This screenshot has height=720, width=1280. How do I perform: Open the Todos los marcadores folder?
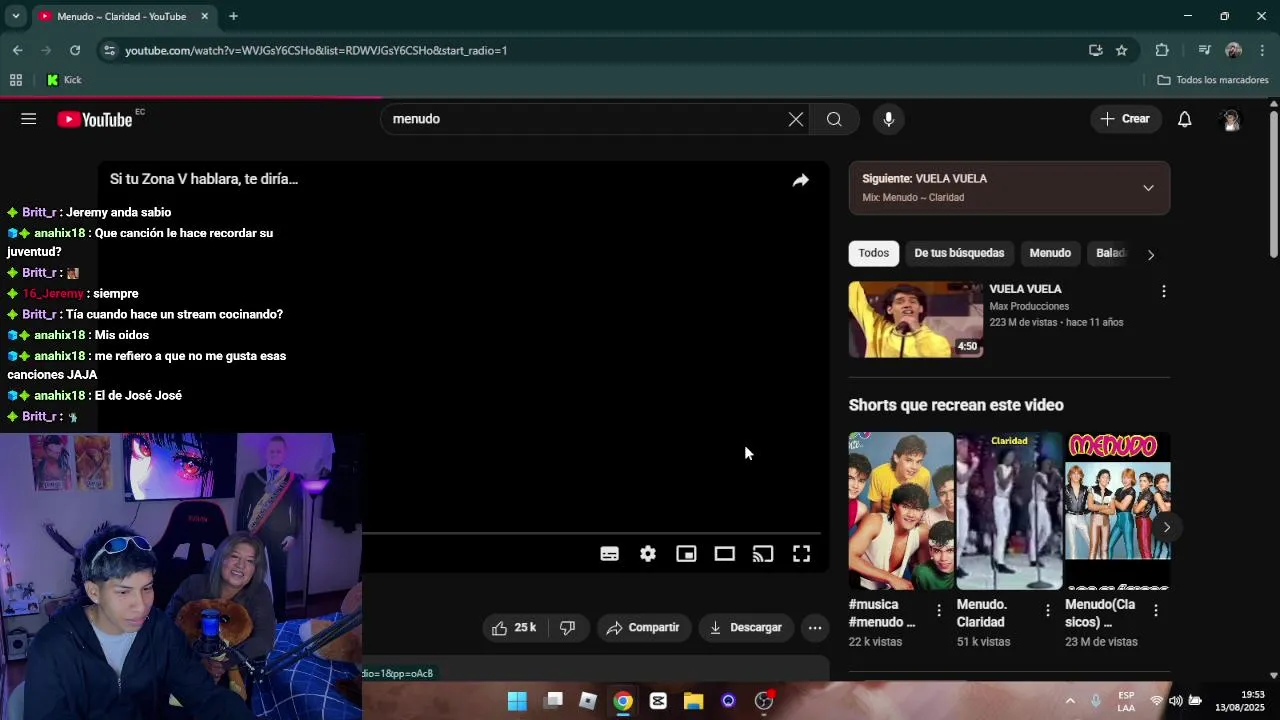point(1213,80)
